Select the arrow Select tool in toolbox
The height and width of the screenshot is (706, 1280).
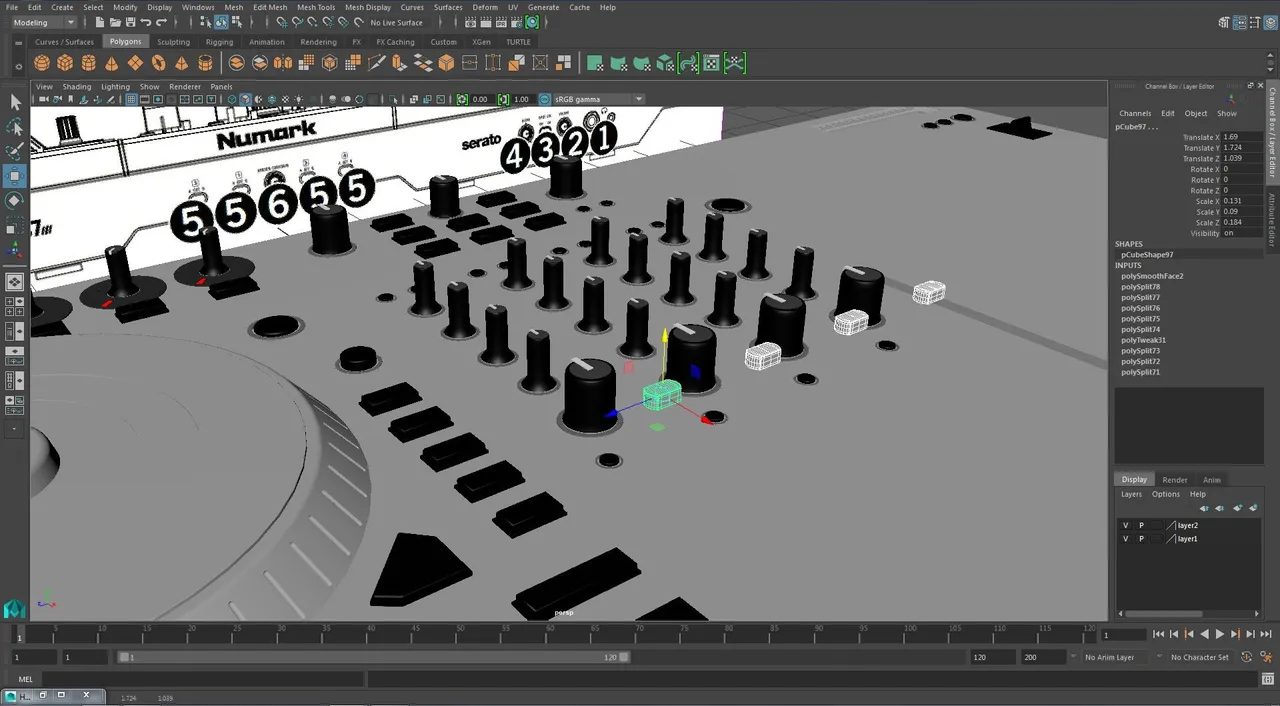pyautogui.click(x=15, y=102)
